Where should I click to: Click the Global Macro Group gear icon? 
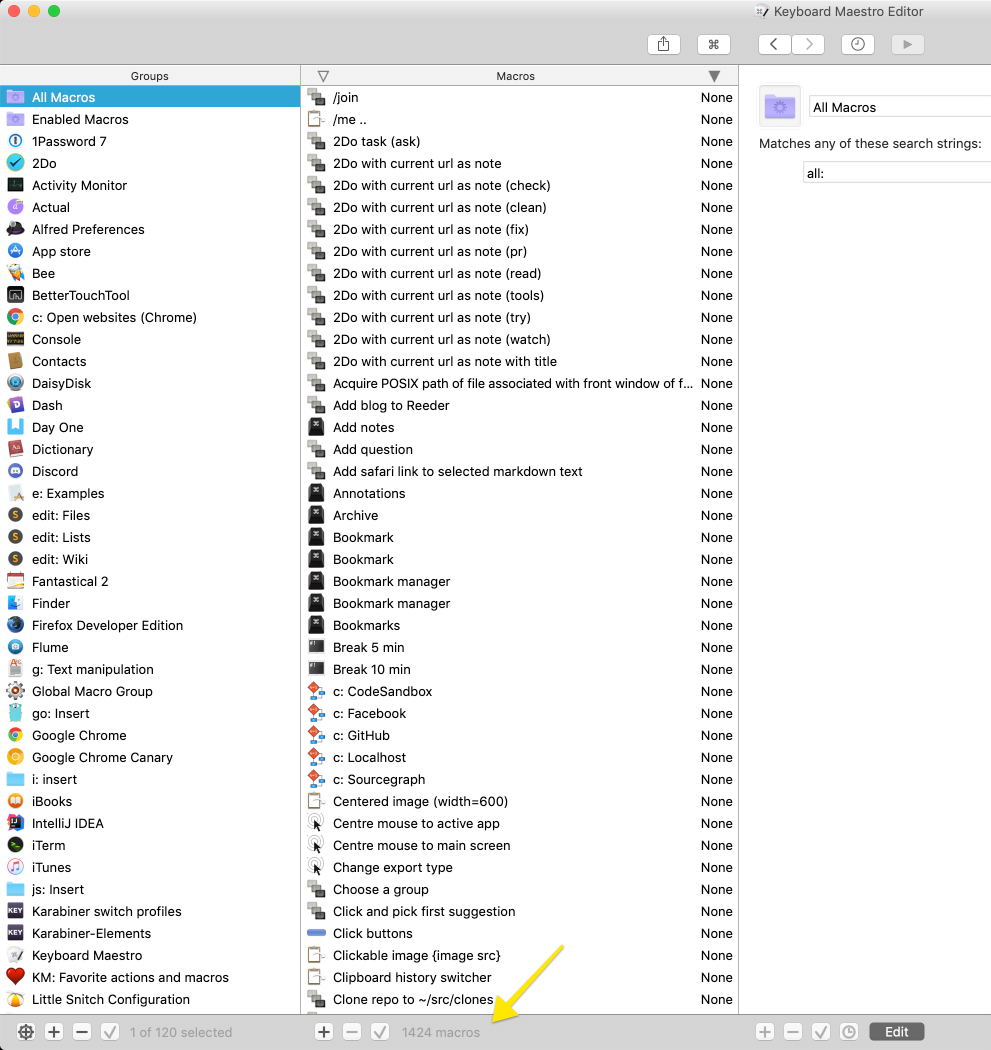click(x=15, y=691)
